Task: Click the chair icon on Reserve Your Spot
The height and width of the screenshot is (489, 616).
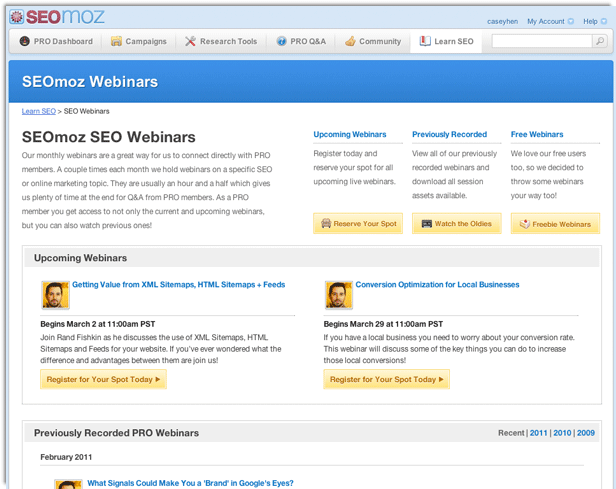Action: (x=326, y=223)
